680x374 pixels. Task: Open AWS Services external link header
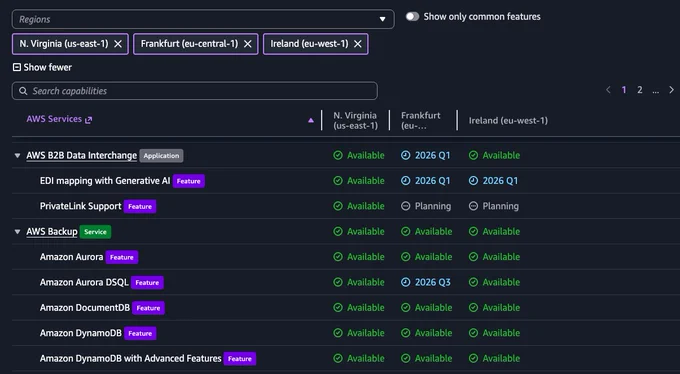[x=59, y=119]
